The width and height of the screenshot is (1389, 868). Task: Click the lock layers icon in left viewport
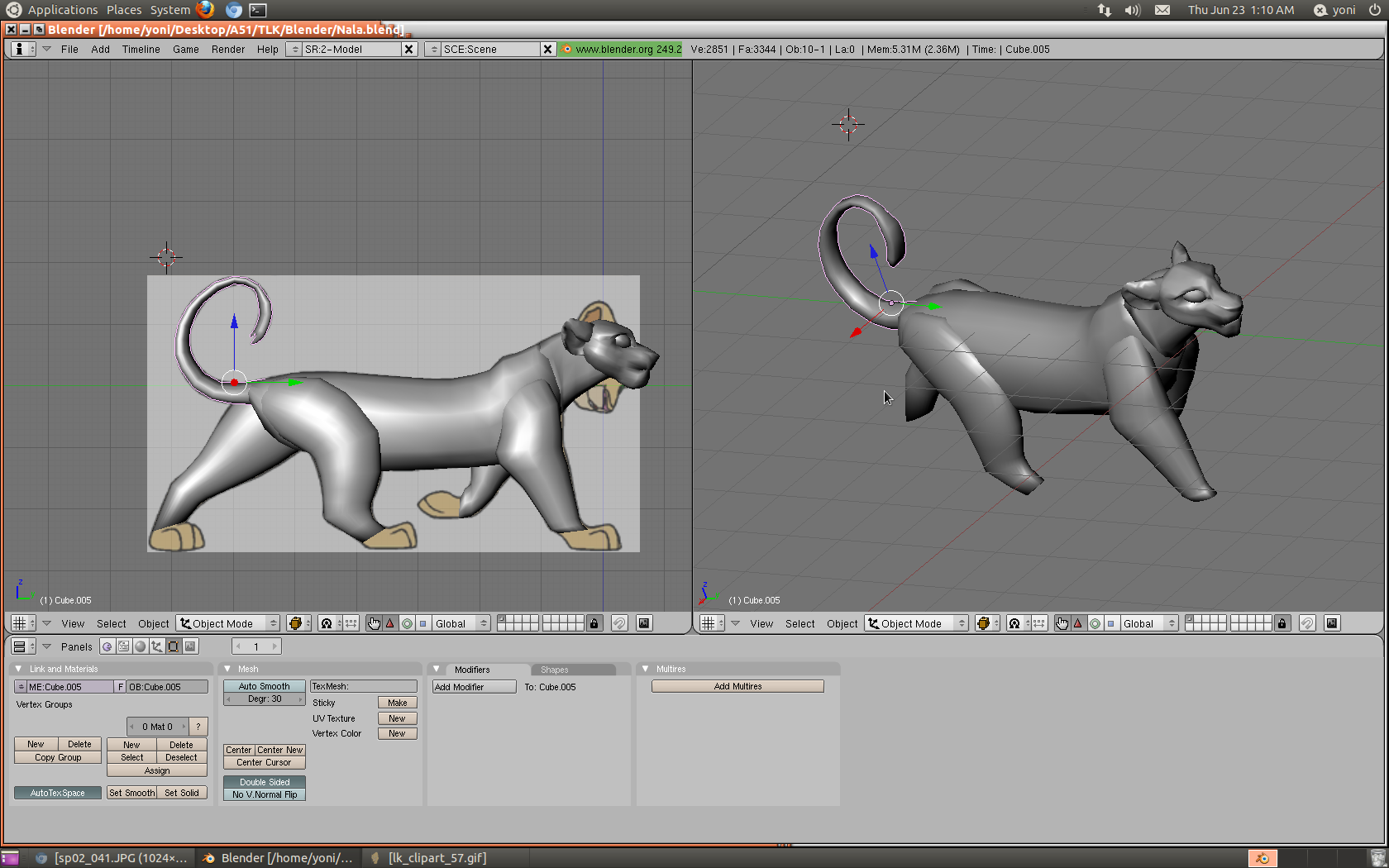594,623
